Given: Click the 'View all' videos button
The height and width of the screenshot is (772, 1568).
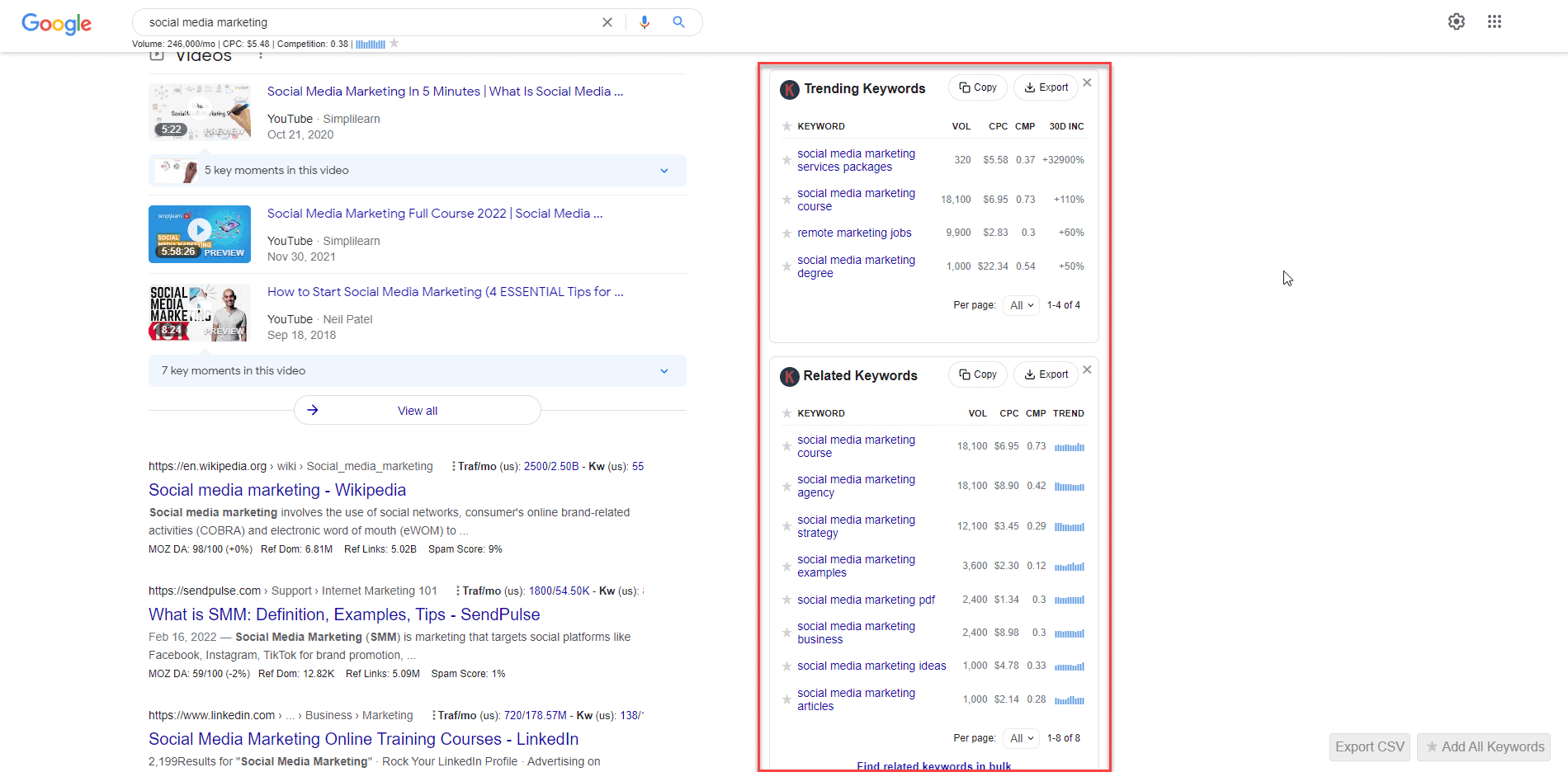Looking at the screenshot, I should coord(417,410).
